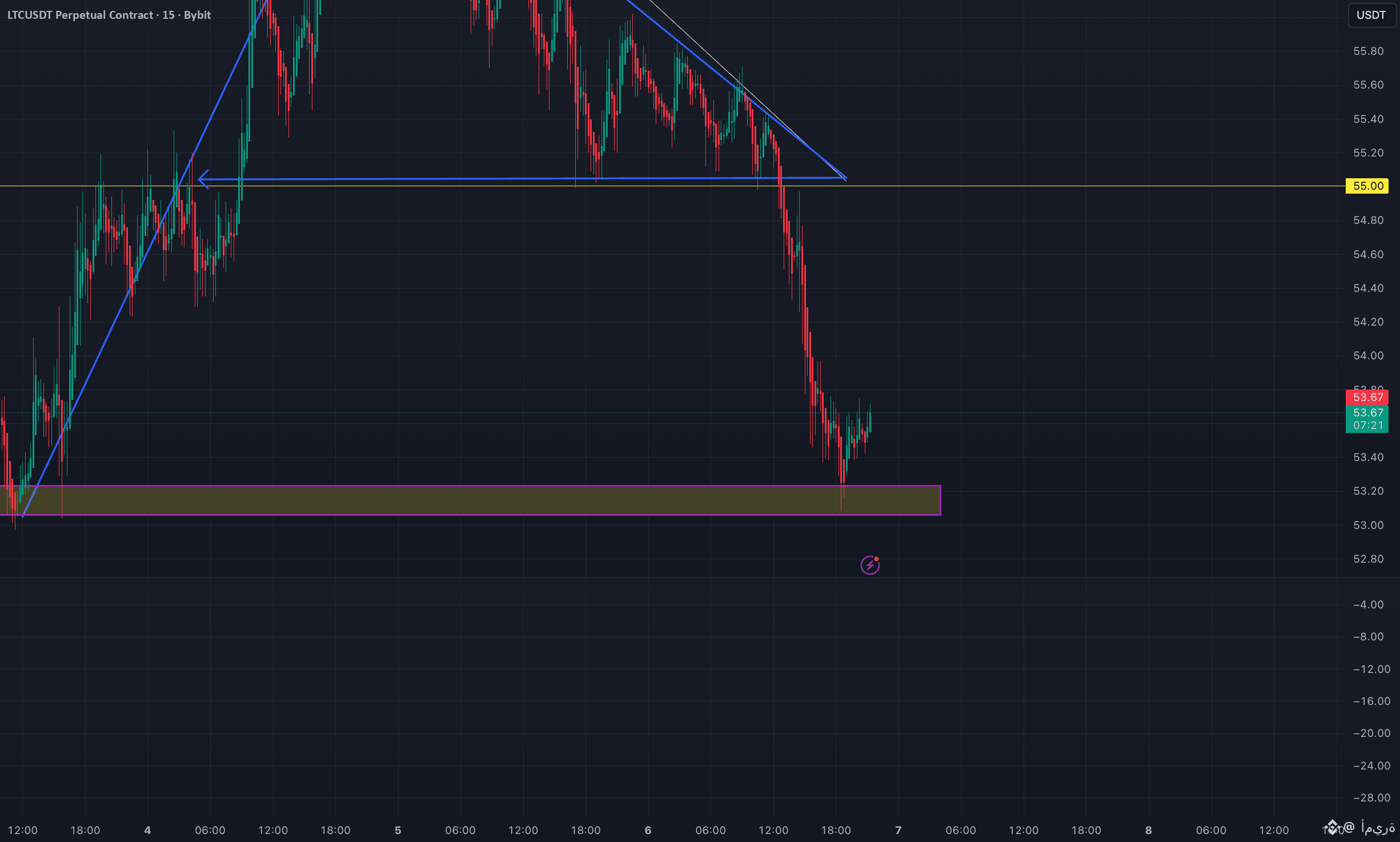Click day 6 on the time axis

coord(648,830)
